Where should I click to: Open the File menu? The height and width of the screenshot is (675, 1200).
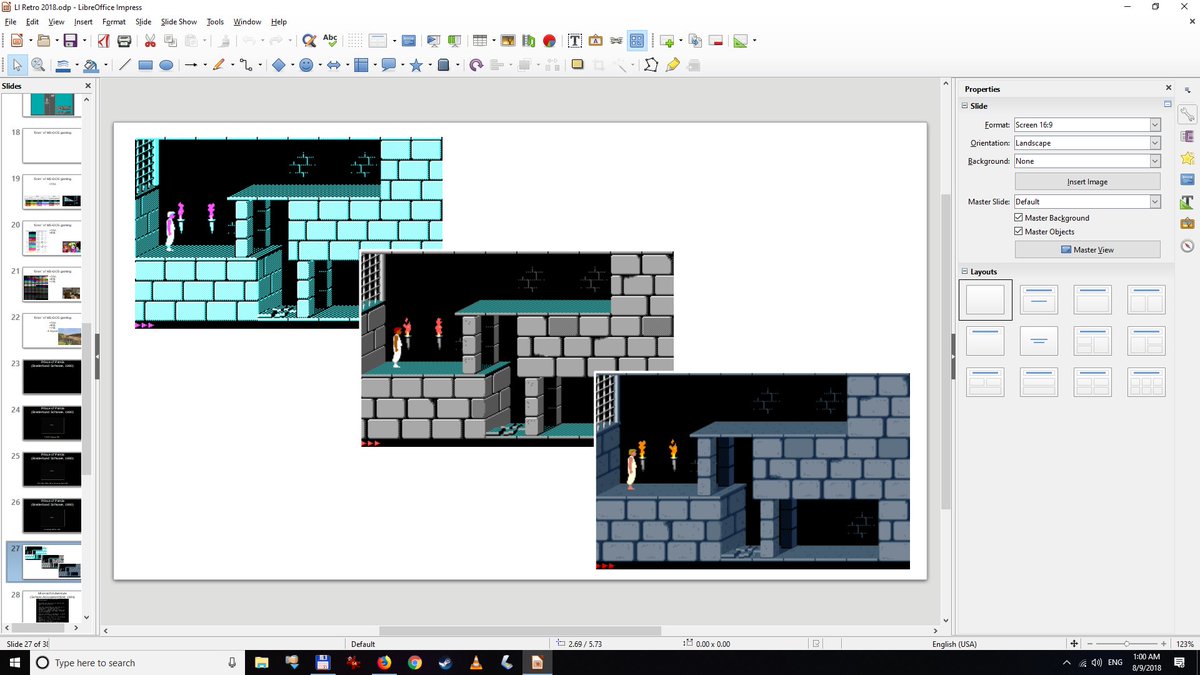[x=10, y=21]
